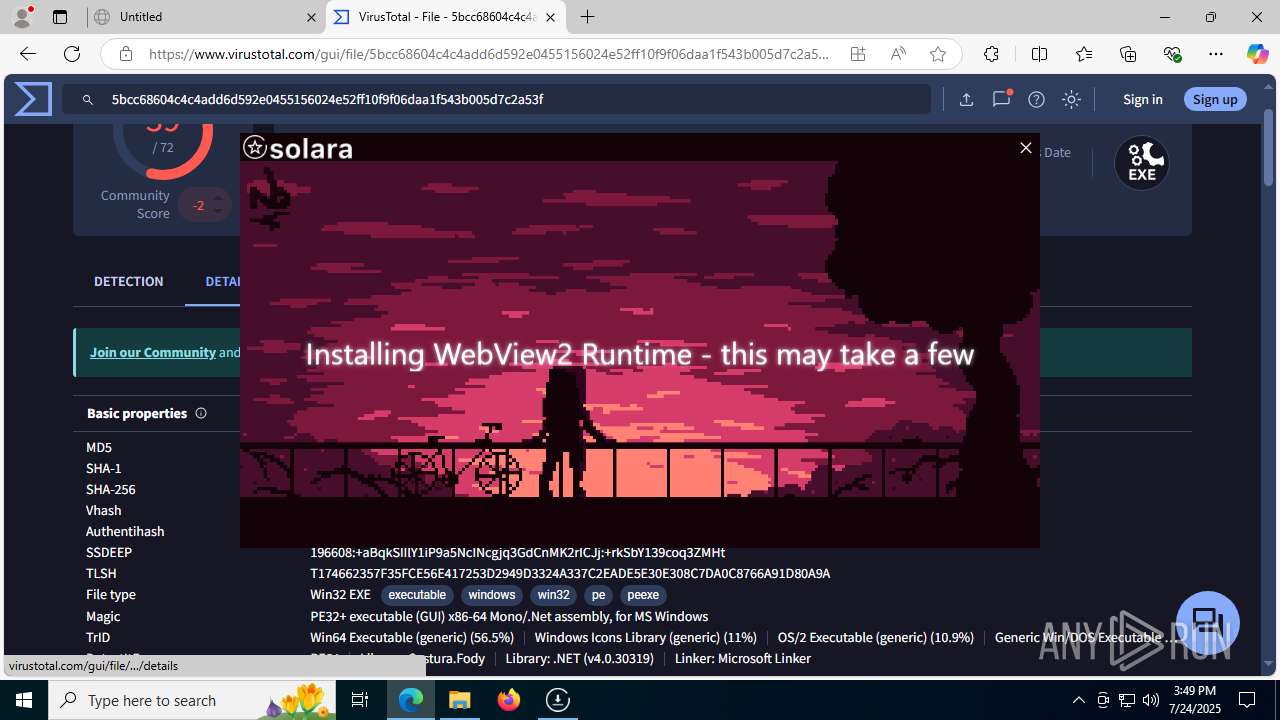This screenshot has width=1280, height=720.
Task: Open the notification center icon
Action: click(1247, 700)
